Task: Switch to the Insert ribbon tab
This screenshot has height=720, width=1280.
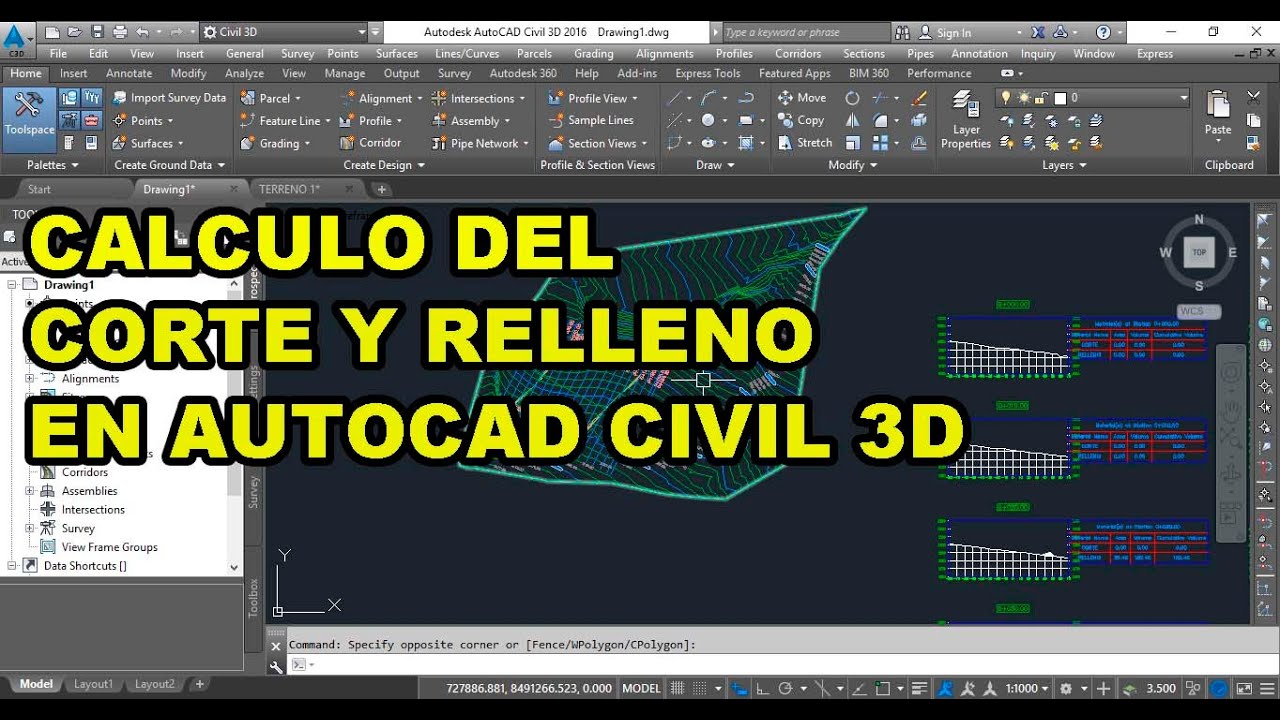Action: click(73, 73)
